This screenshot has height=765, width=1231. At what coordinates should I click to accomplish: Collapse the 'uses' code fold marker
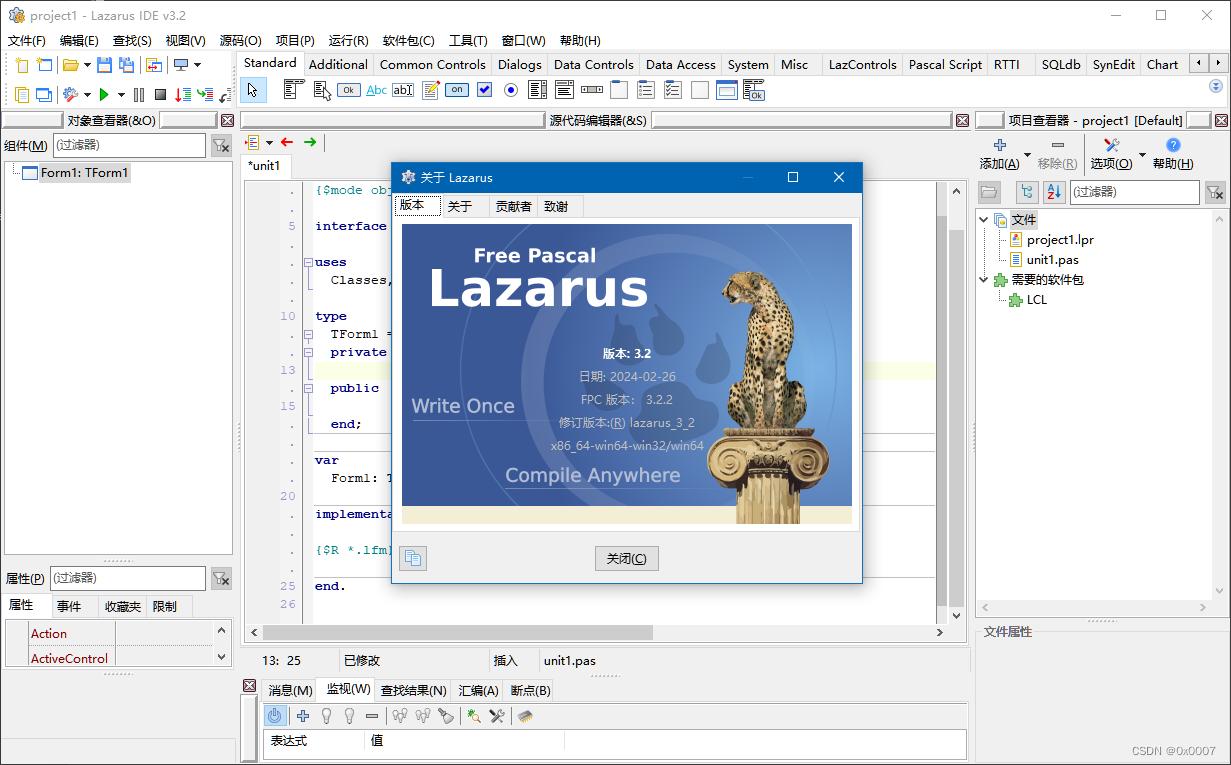click(x=307, y=262)
